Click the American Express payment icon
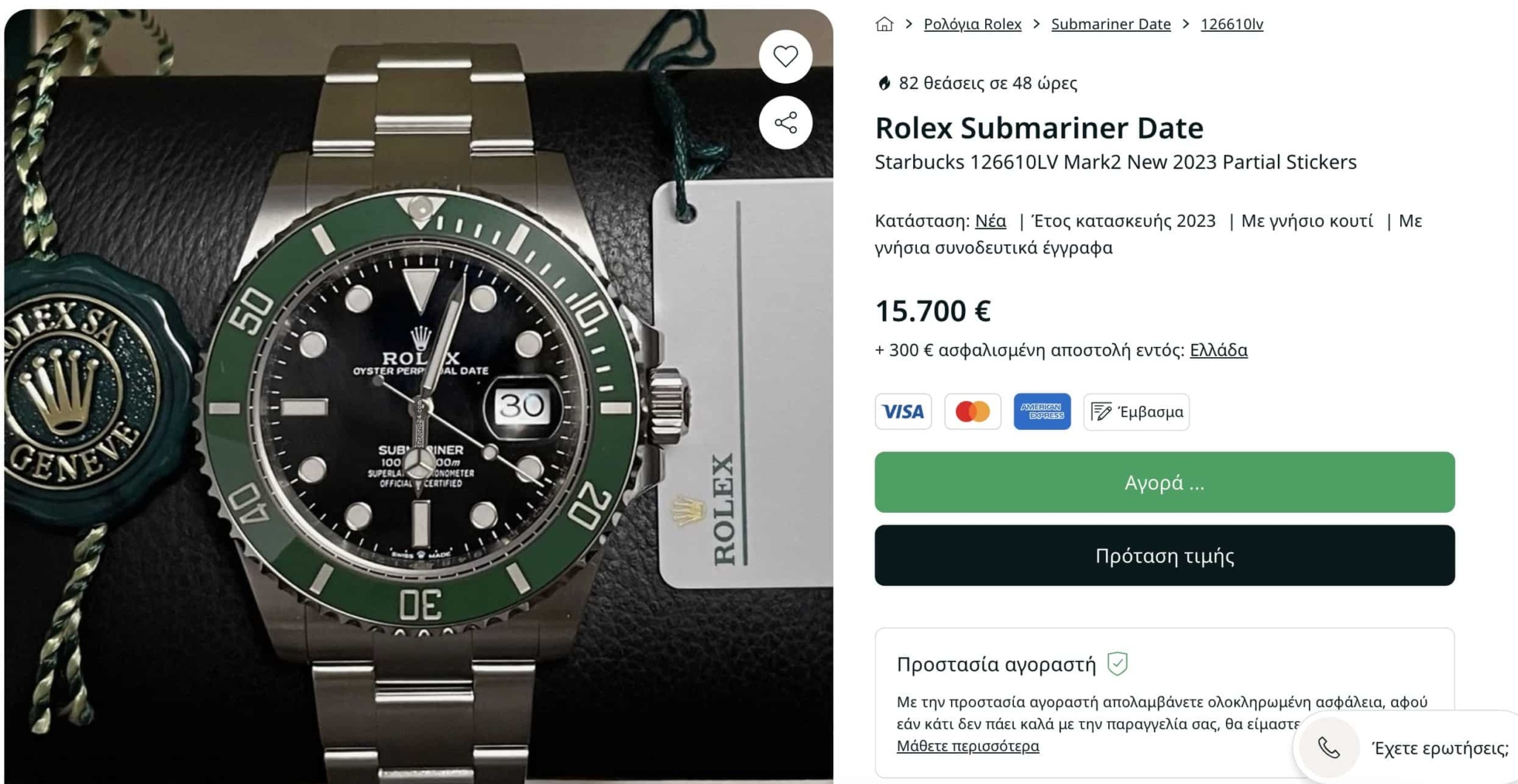The image size is (1518, 784). pyautogui.click(x=1042, y=412)
